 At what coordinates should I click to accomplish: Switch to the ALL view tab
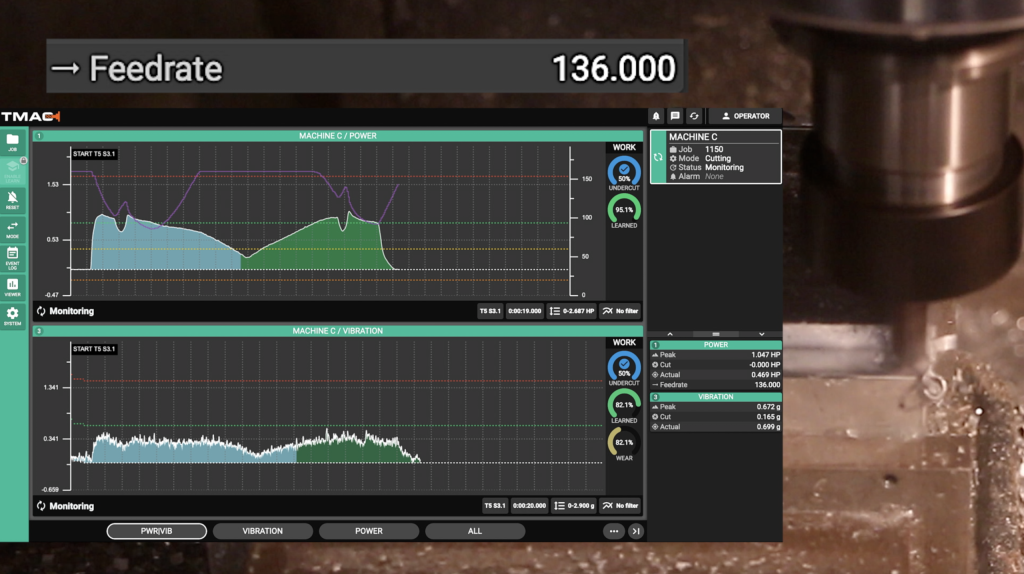(475, 531)
